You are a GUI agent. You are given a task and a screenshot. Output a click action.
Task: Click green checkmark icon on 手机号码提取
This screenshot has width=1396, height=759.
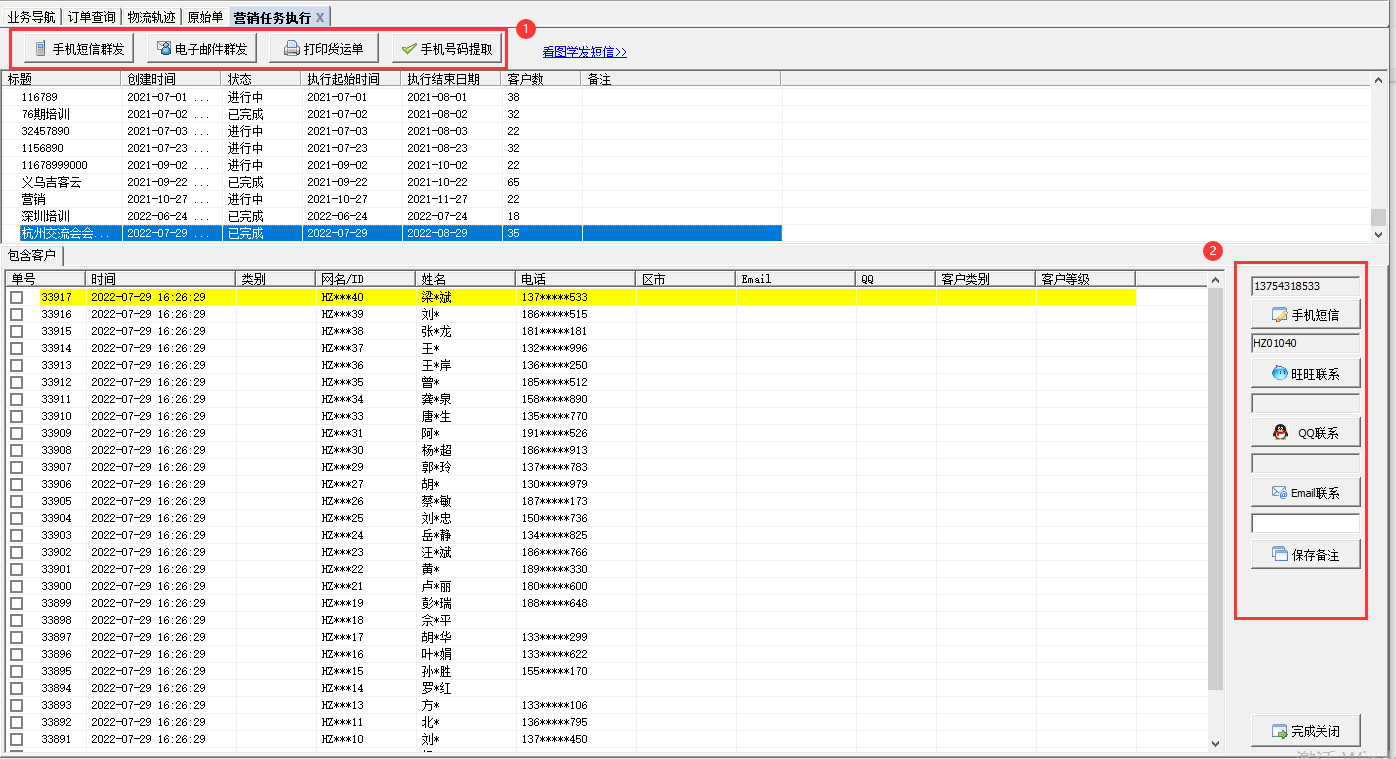pyautogui.click(x=409, y=49)
